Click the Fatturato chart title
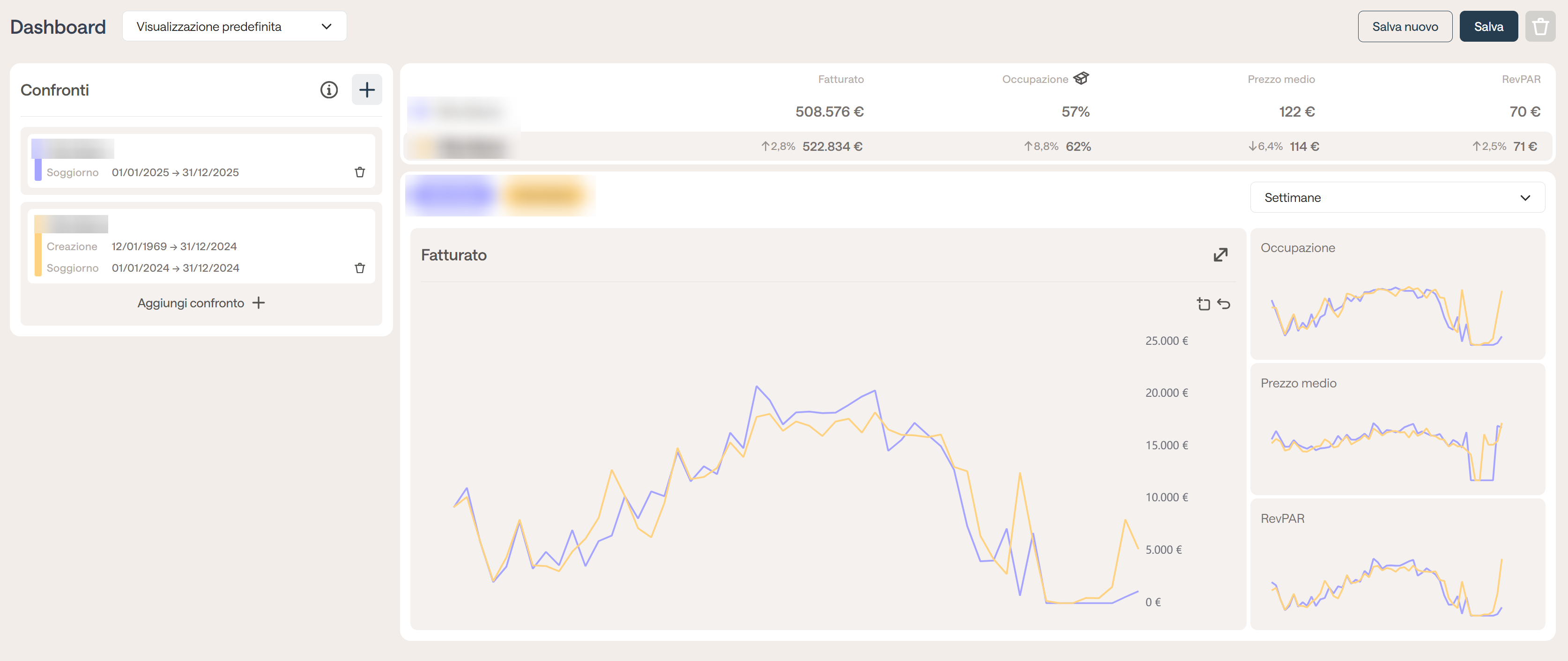This screenshot has width=1568, height=661. click(453, 255)
